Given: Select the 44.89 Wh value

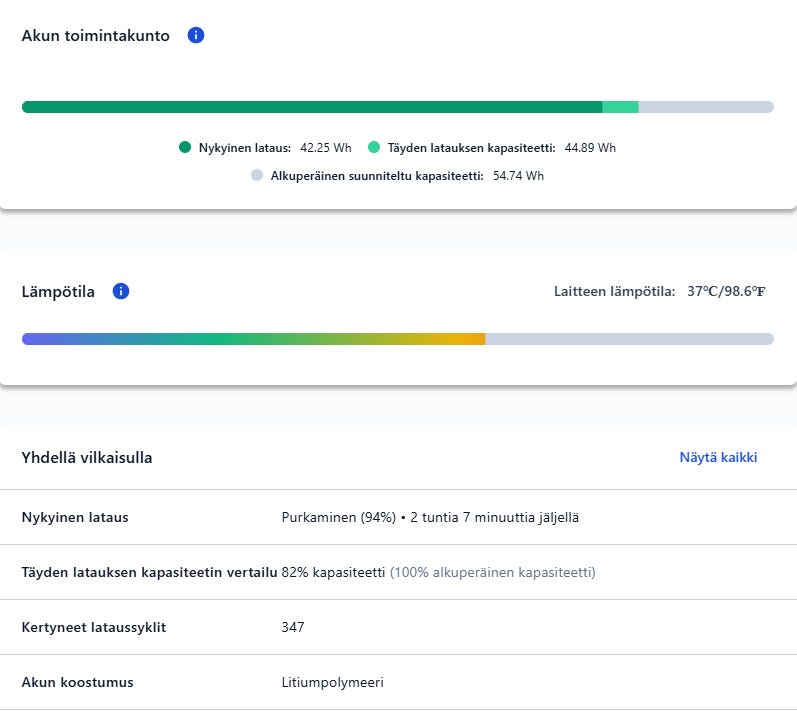Looking at the screenshot, I should 590,148.
